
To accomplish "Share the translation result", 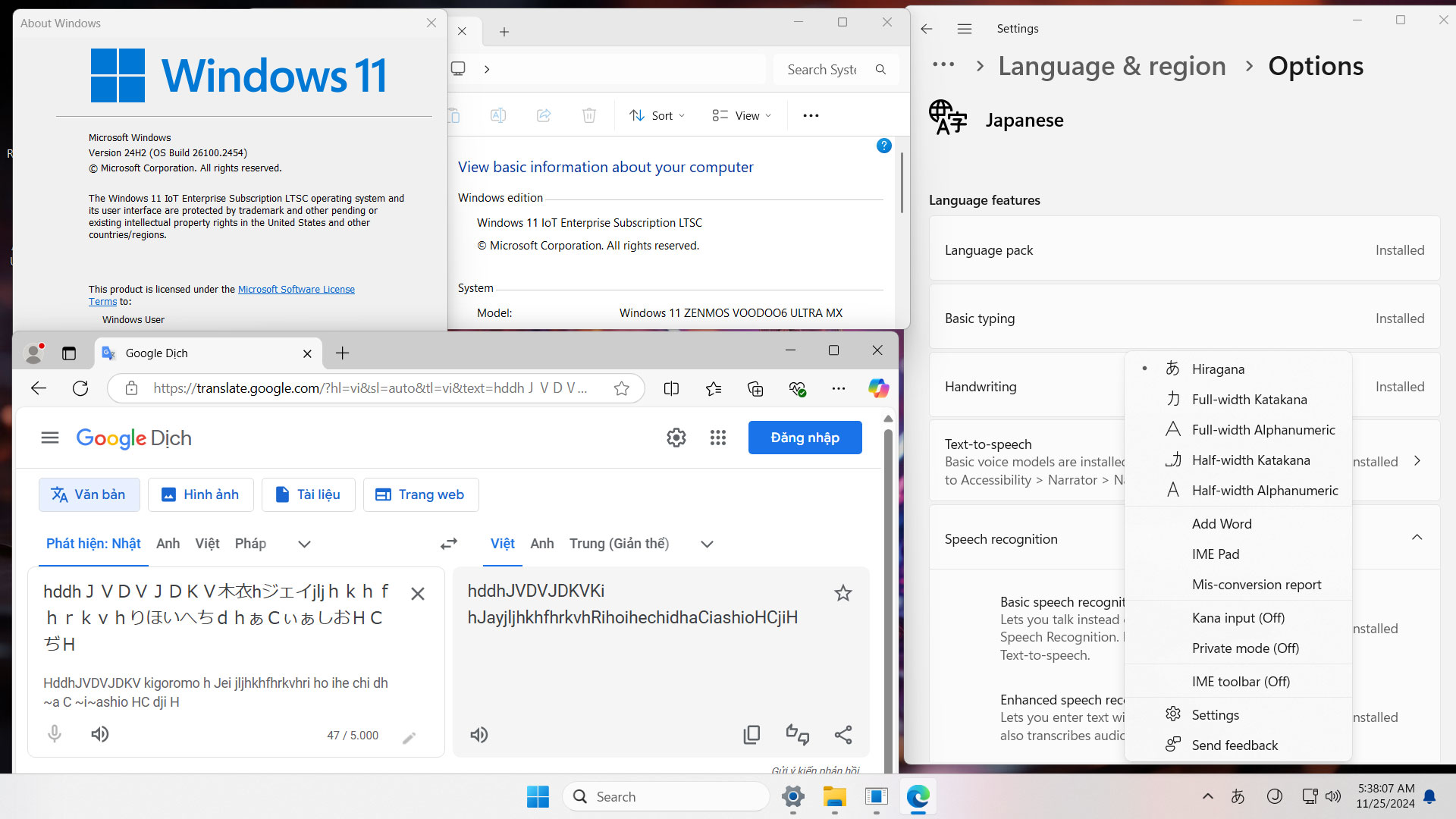I will [x=843, y=735].
